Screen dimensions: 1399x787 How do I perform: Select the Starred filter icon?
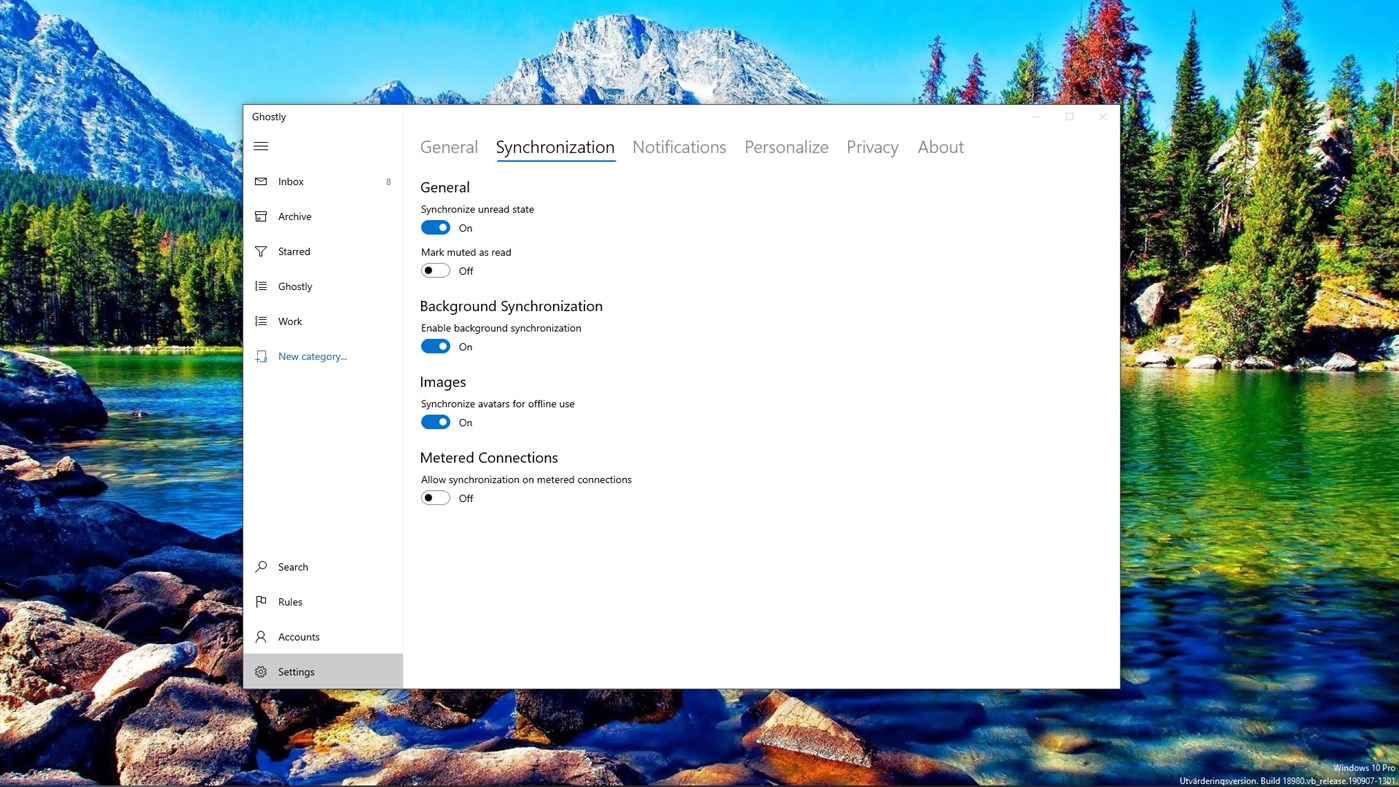[261, 251]
